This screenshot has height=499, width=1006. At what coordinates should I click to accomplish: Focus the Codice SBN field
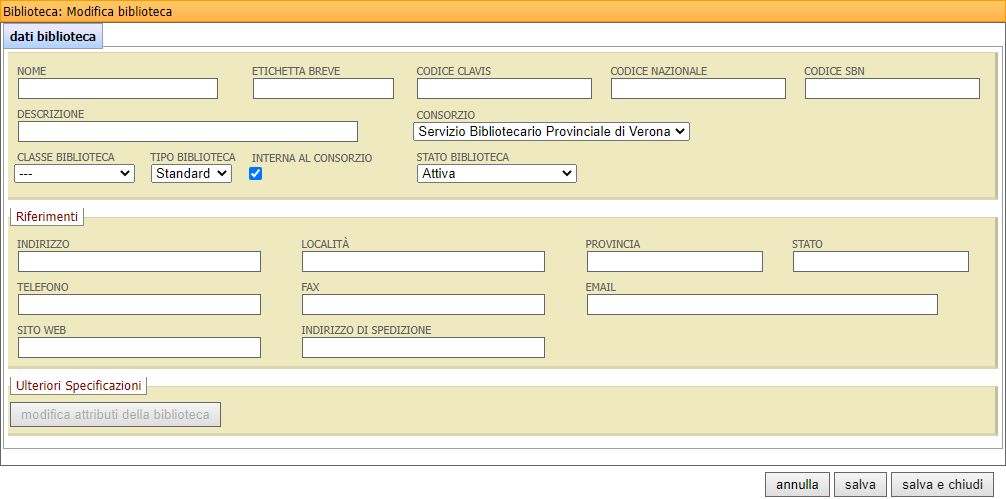click(892, 89)
